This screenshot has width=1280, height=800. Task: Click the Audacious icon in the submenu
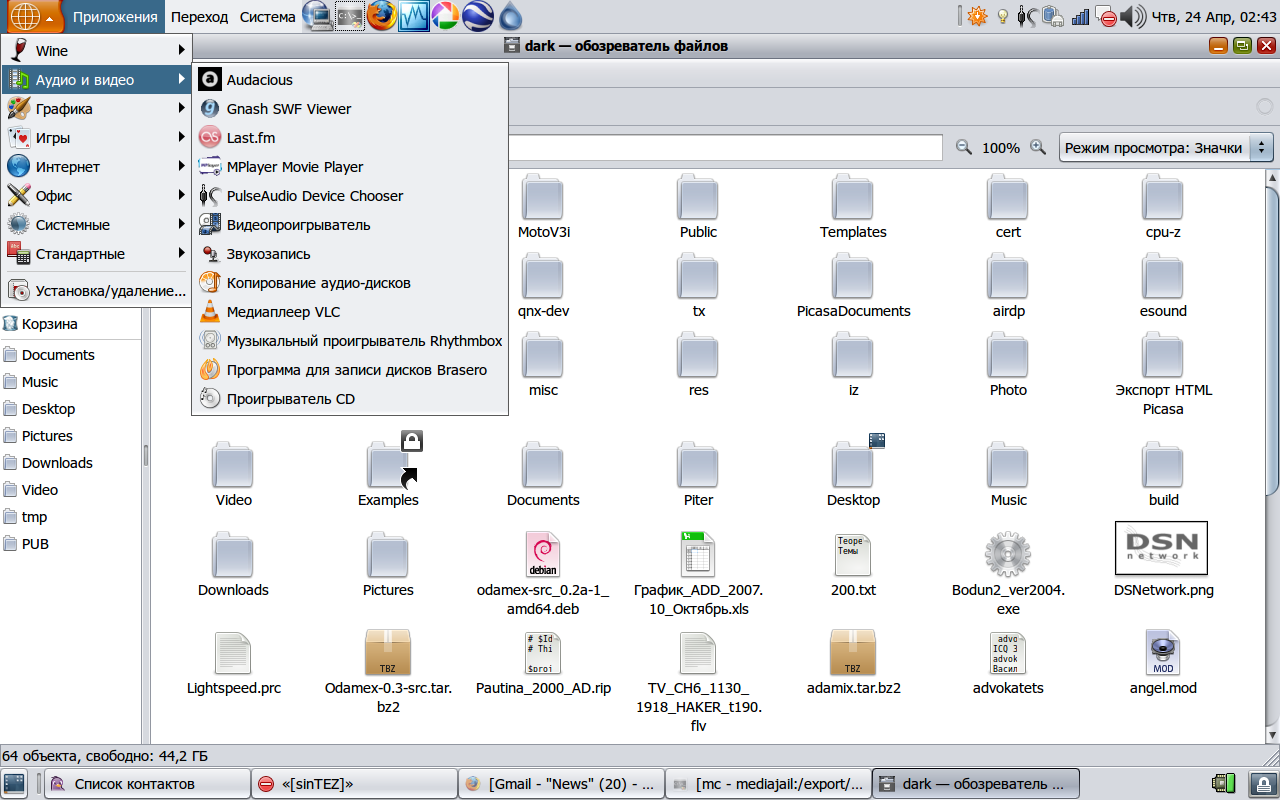coord(210,80)
